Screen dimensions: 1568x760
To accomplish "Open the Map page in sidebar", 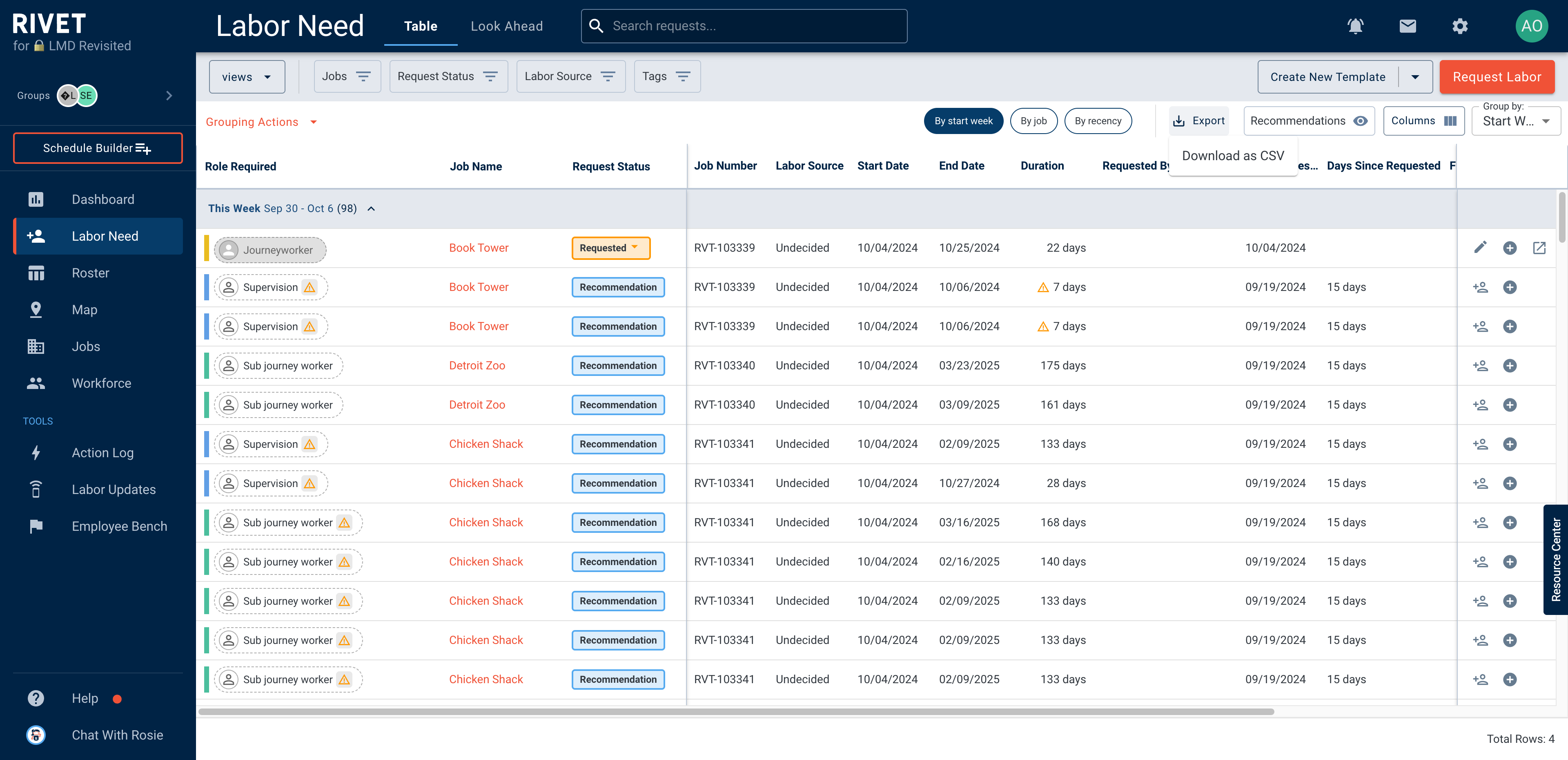I will (x=84, y=309).
